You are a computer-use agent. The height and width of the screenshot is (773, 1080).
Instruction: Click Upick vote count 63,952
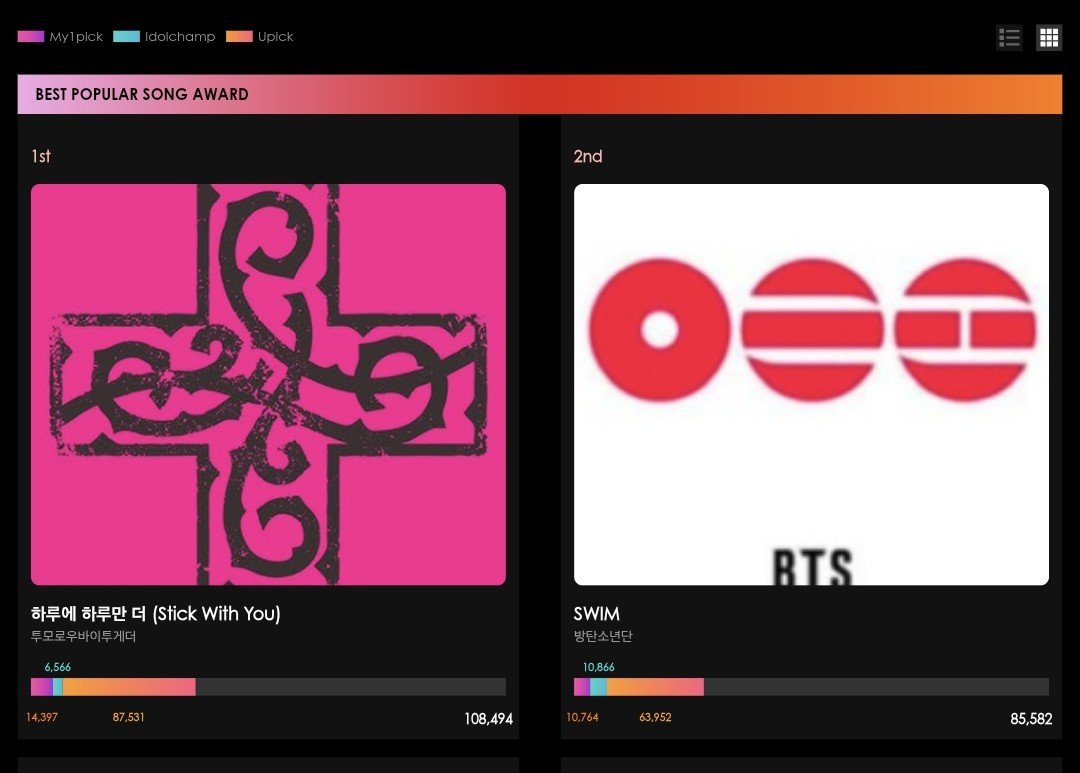[x=655, y=717]
